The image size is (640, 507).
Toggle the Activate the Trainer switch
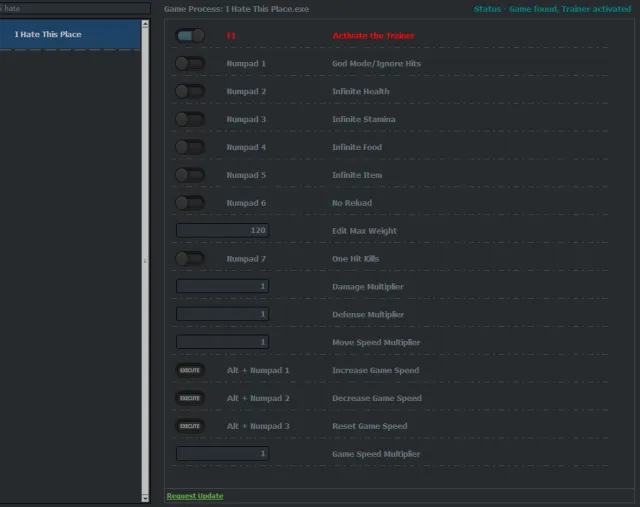click(x=190, y=36)
